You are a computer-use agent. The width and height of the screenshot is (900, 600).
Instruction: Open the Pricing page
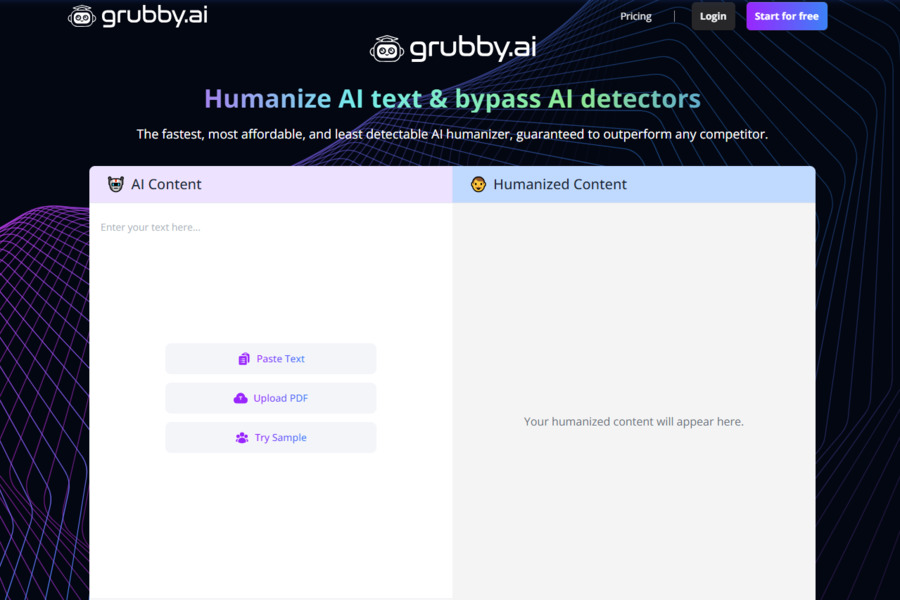pos(635,16)
